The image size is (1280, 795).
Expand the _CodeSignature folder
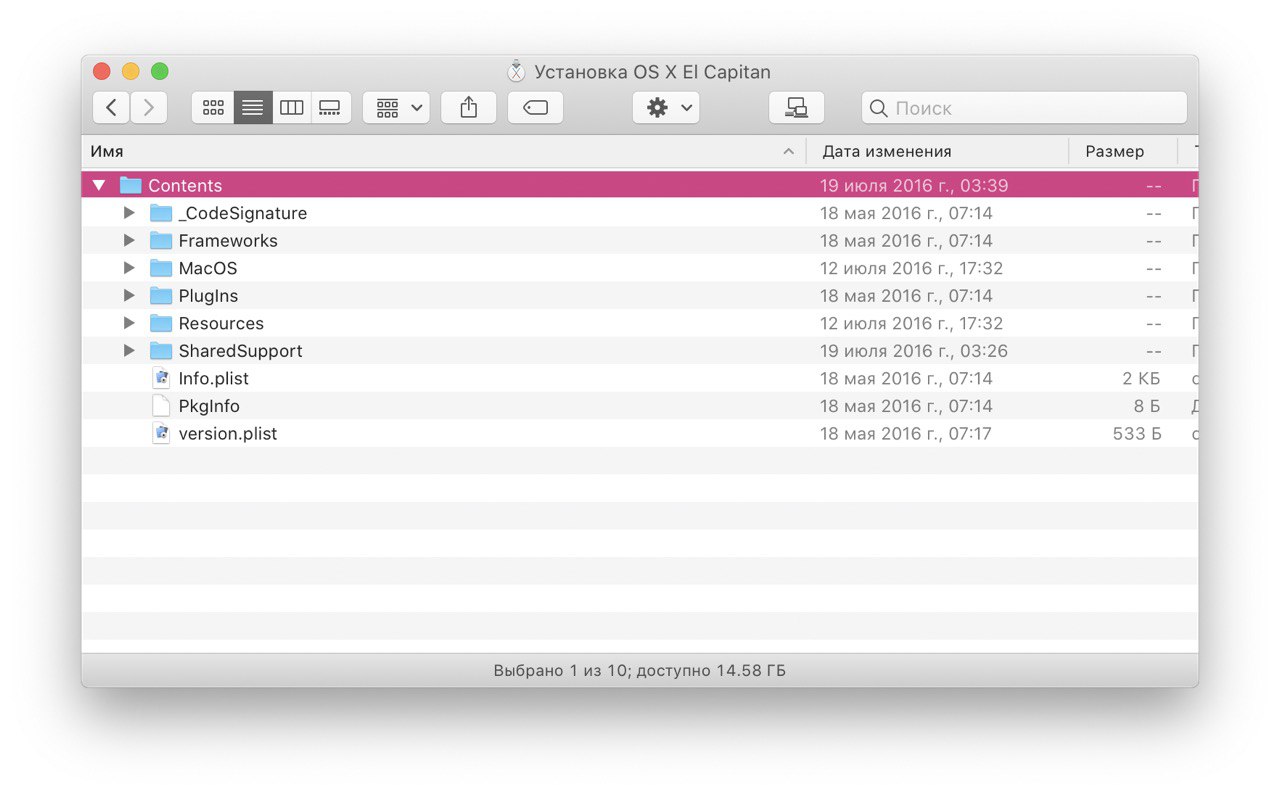point(129,213)
